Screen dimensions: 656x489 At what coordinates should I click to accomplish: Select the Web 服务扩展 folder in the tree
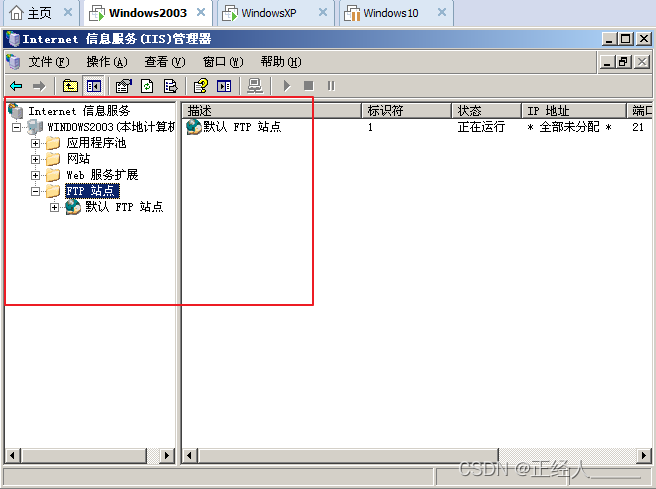click(x=102, y=175)
